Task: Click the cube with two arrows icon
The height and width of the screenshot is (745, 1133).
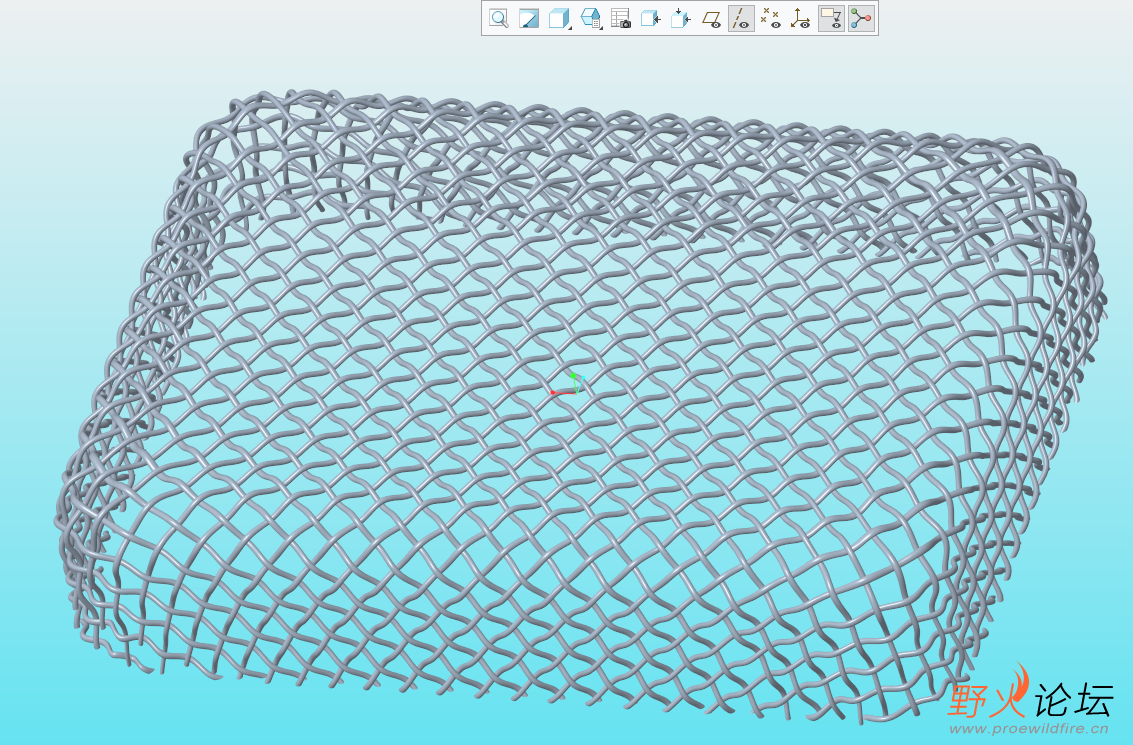Action: click(x=681, y=18)
